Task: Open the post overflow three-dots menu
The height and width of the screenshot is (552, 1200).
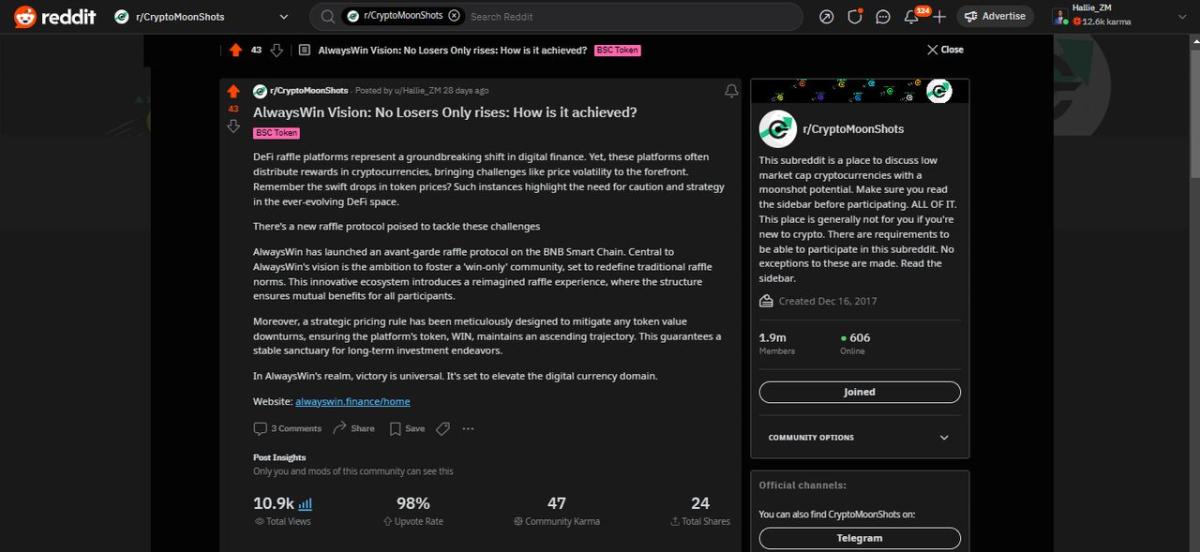Action: 468,428
